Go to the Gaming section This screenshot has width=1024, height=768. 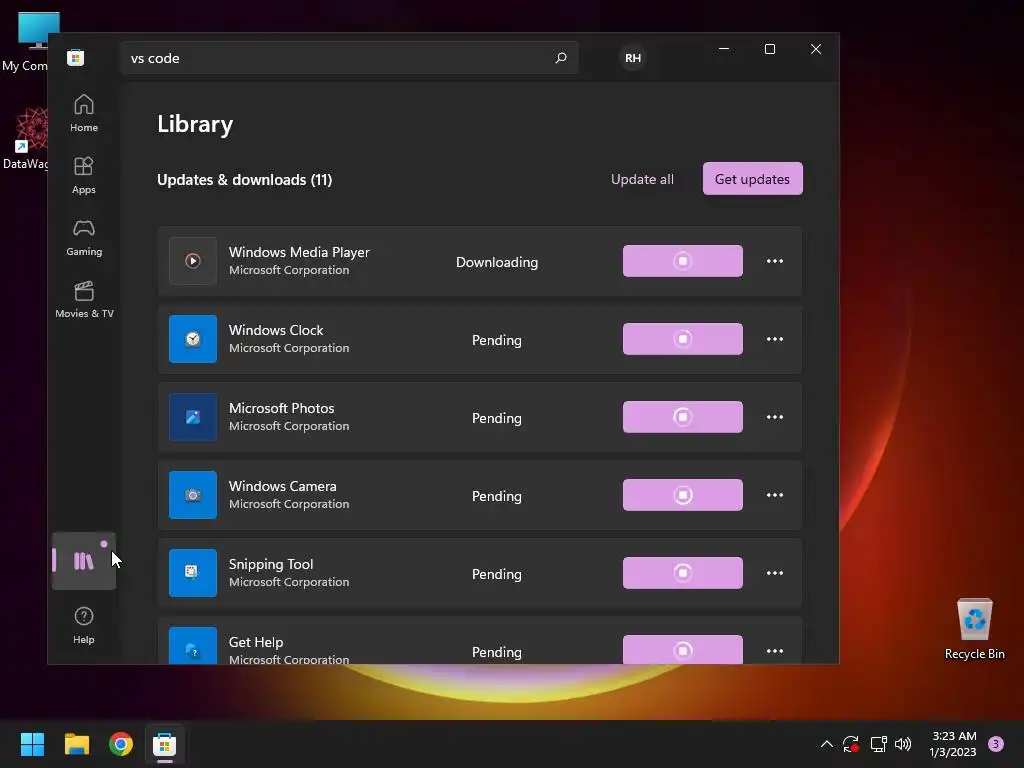(x=84, y=237)
